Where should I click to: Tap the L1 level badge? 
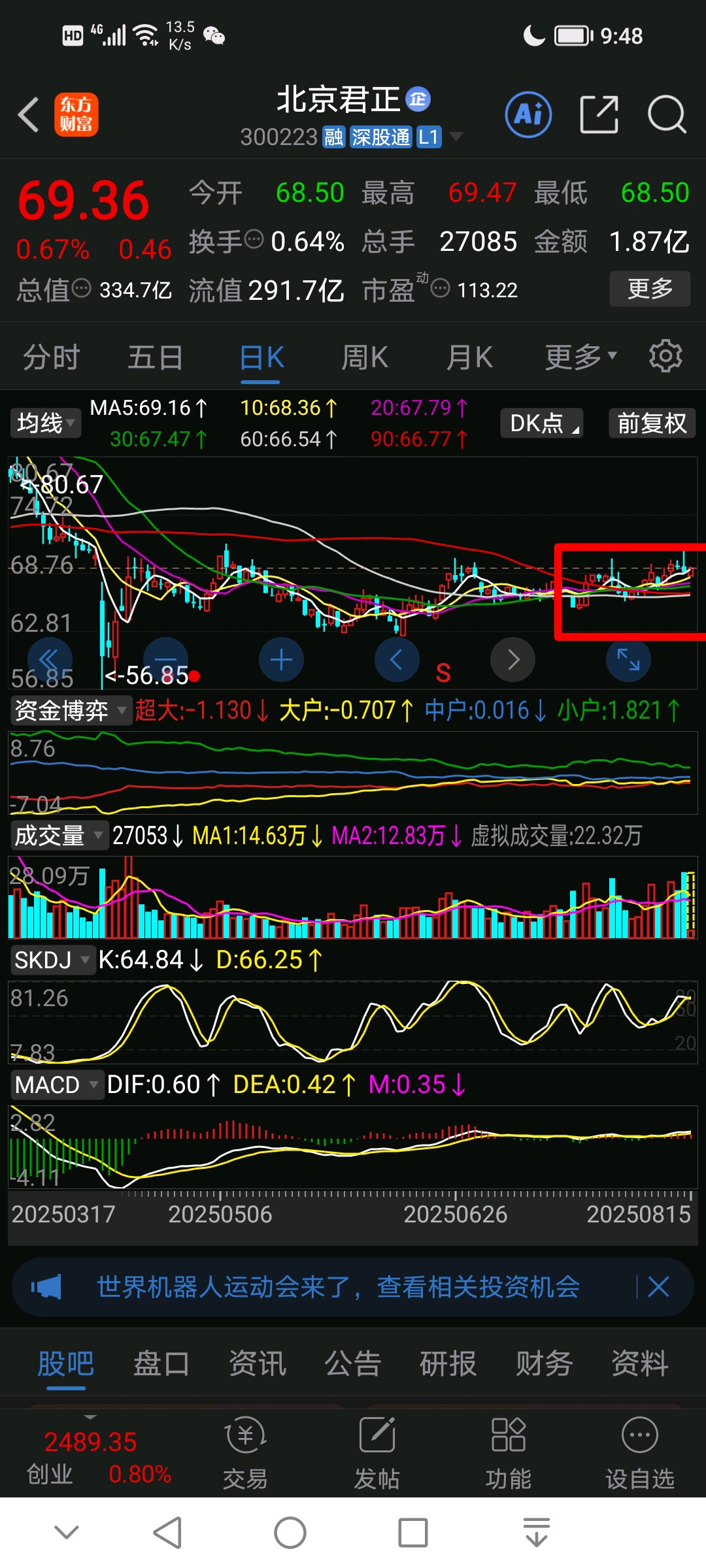[x=429, y=137]
